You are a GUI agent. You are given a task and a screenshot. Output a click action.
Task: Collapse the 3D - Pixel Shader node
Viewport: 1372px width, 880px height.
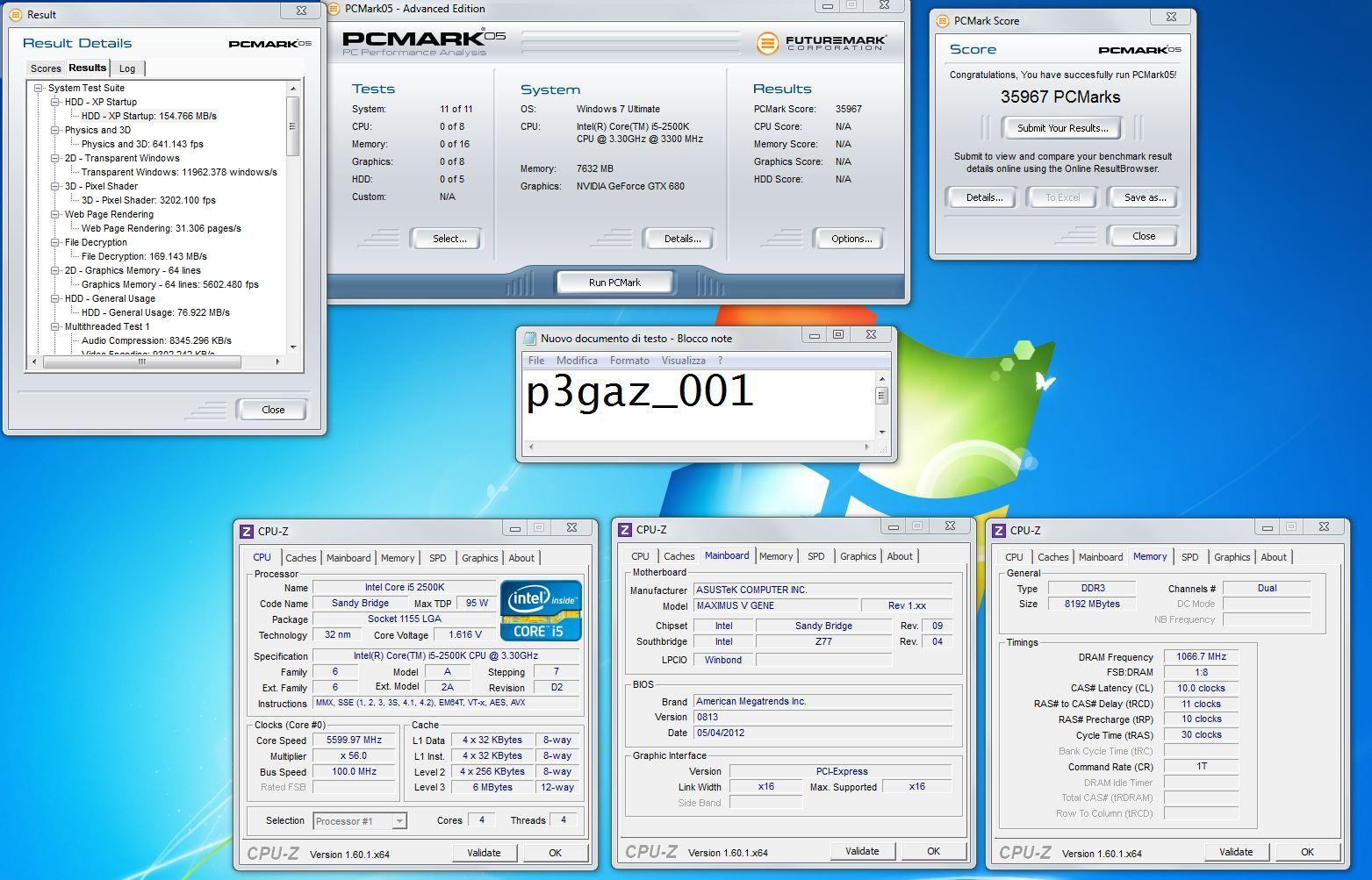click(55, 186)
